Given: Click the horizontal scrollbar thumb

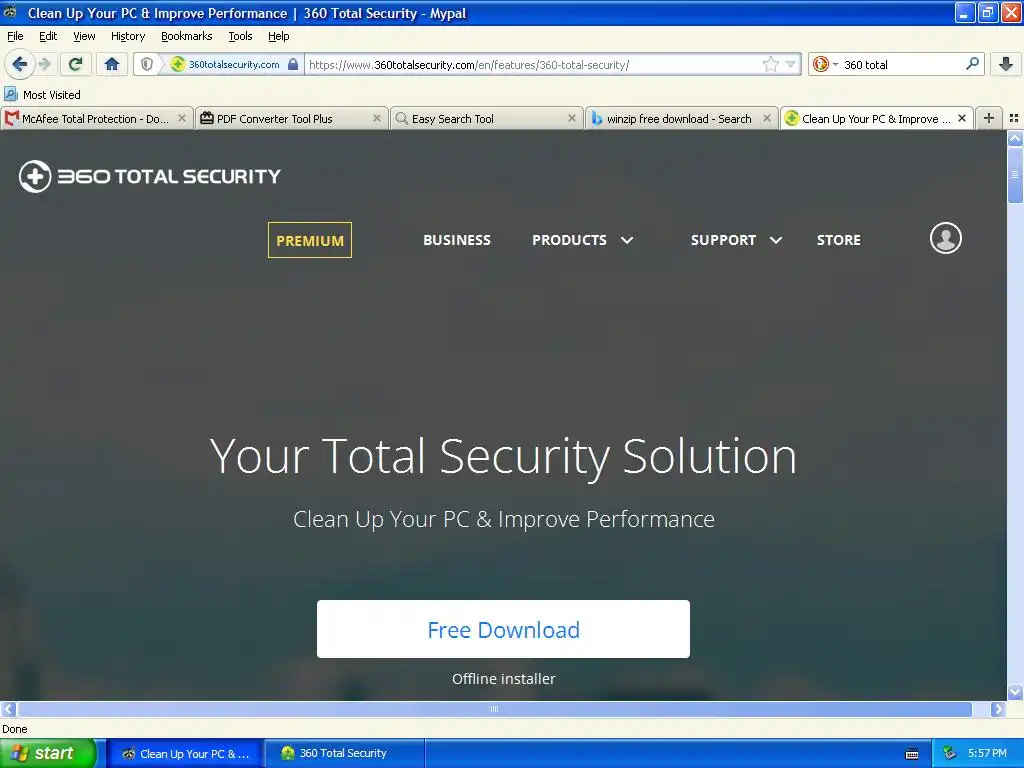Looking at the screenshot, I should tap(494, 709).
